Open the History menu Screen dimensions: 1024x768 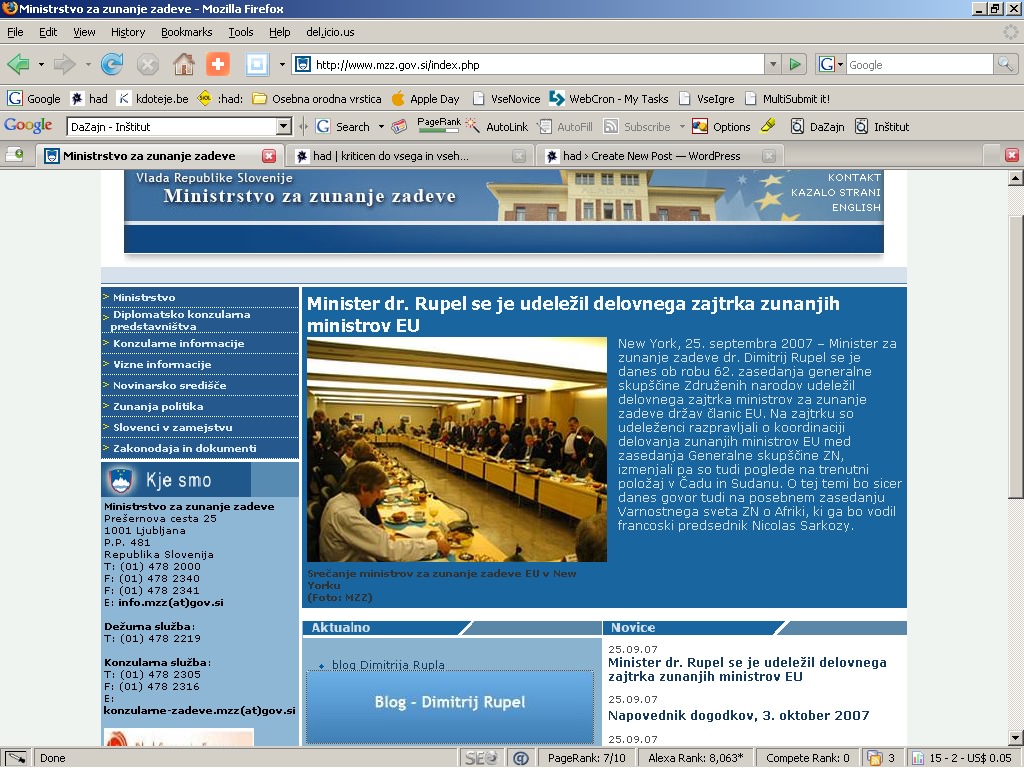coord(128,32)
